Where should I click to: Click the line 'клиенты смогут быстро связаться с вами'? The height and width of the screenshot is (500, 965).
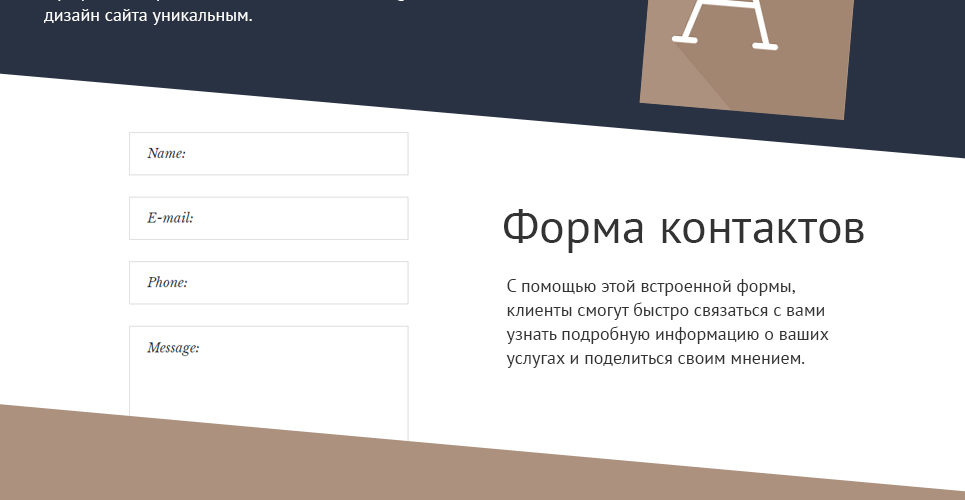pos(666,310)
